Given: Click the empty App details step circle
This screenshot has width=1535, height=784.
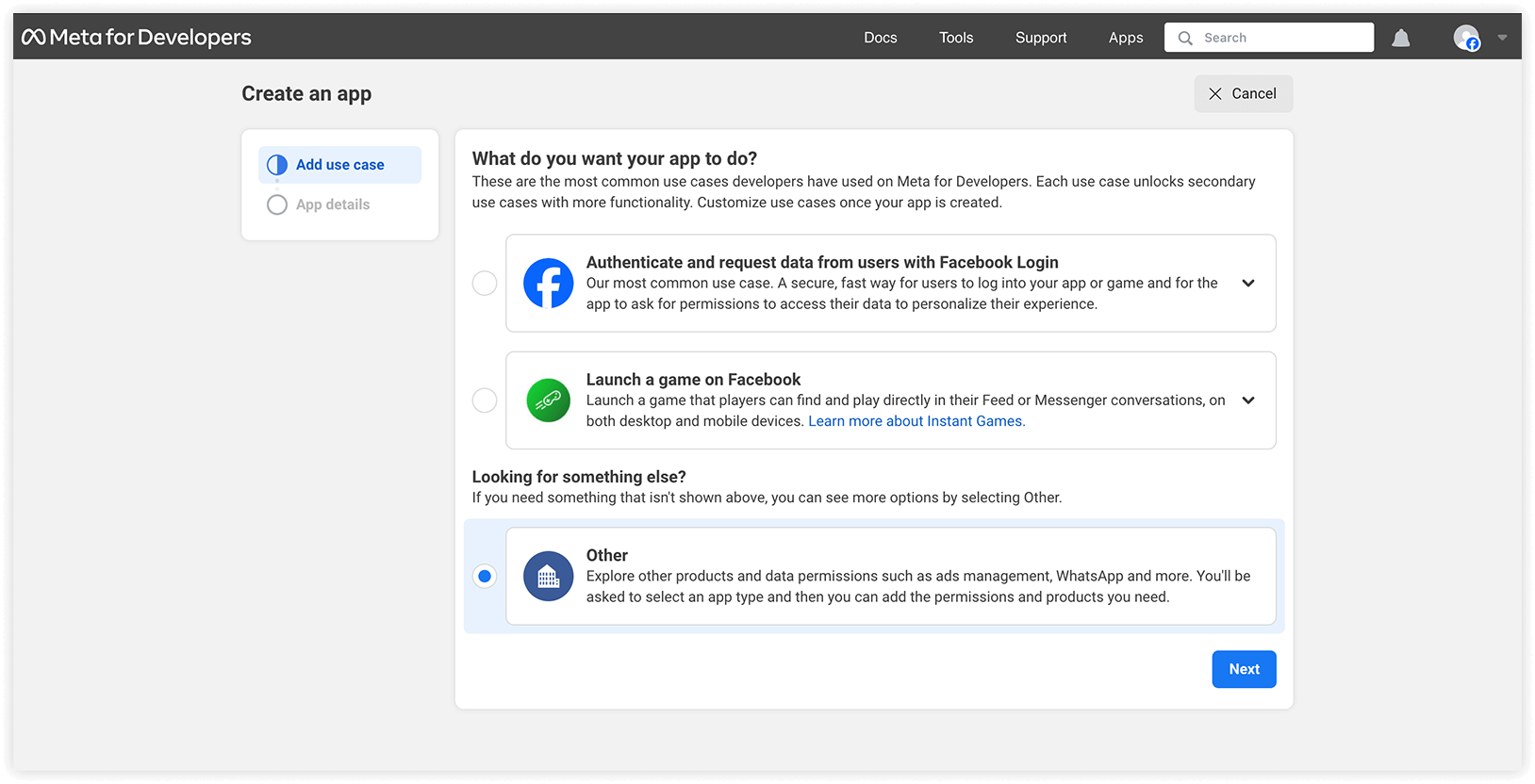Looking at the screenshot, I should click(277, 204).
